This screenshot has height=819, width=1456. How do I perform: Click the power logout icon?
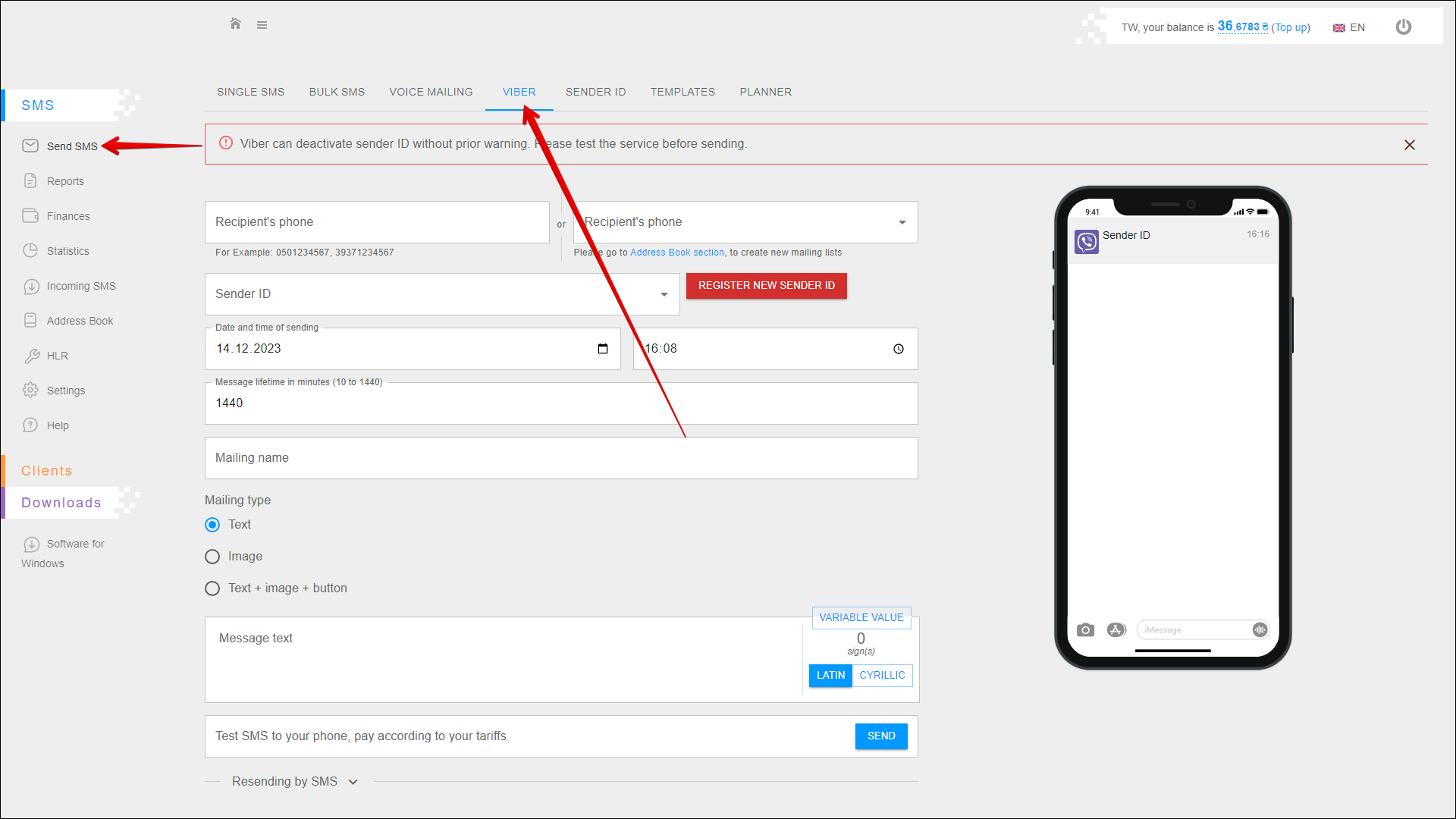coord(1403,27)
